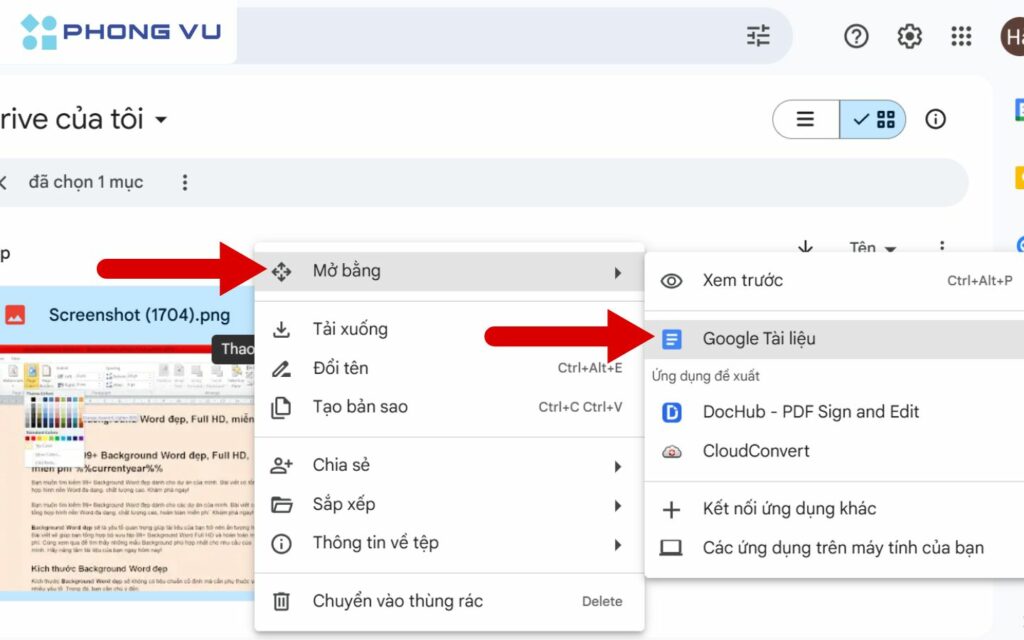Switch to list view layout
The width and height of the screenshot is (1024, 640).
[x=805, y=119]
